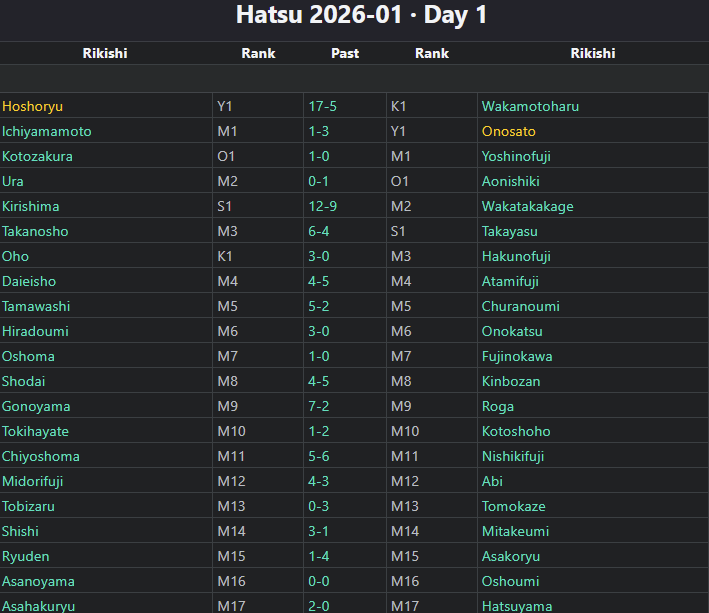Open Wakamotoharu's rikishi page
709x613 pixels.
click(x=530, y=106)
